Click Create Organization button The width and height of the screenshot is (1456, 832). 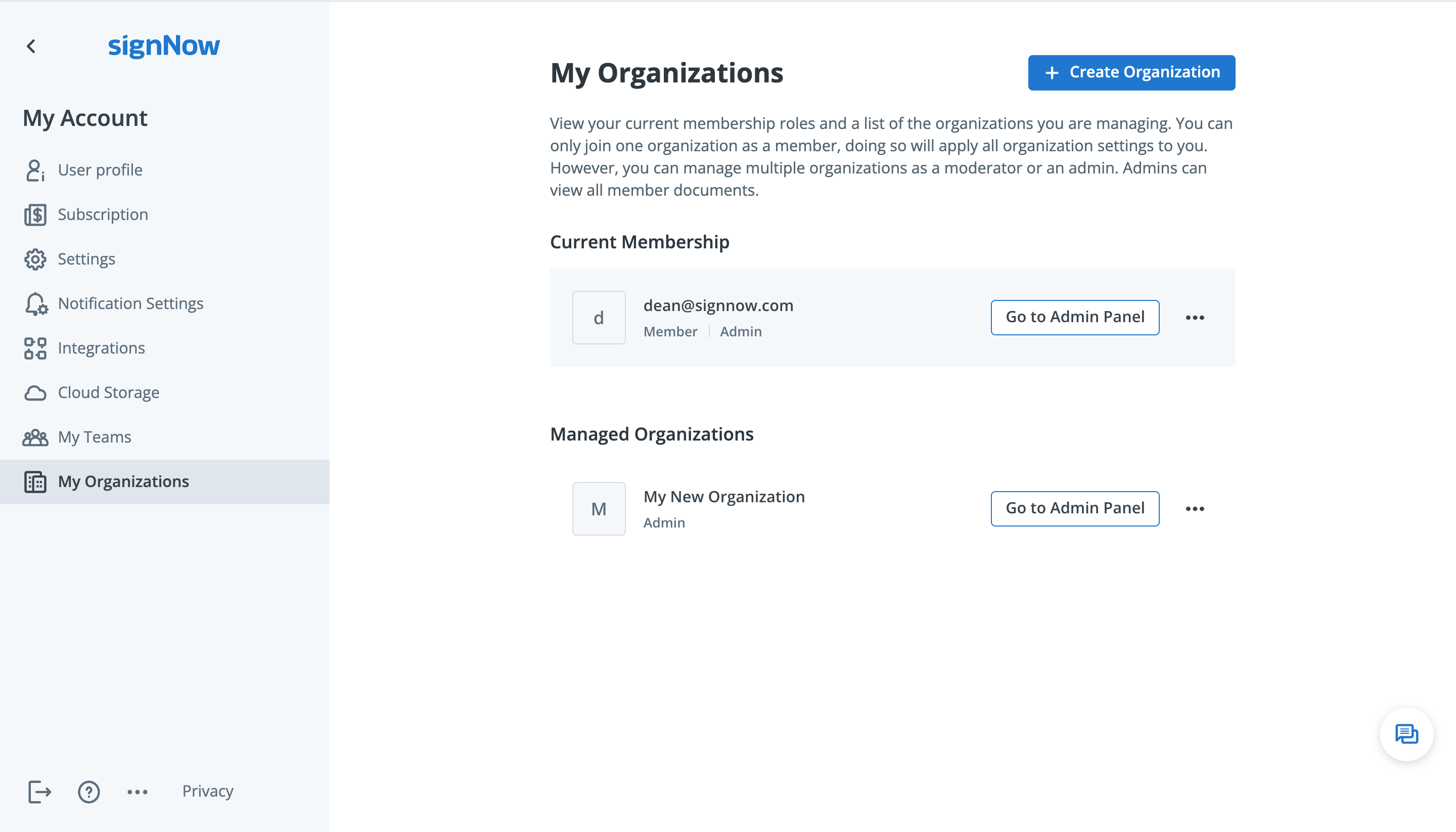point(1132,72)
